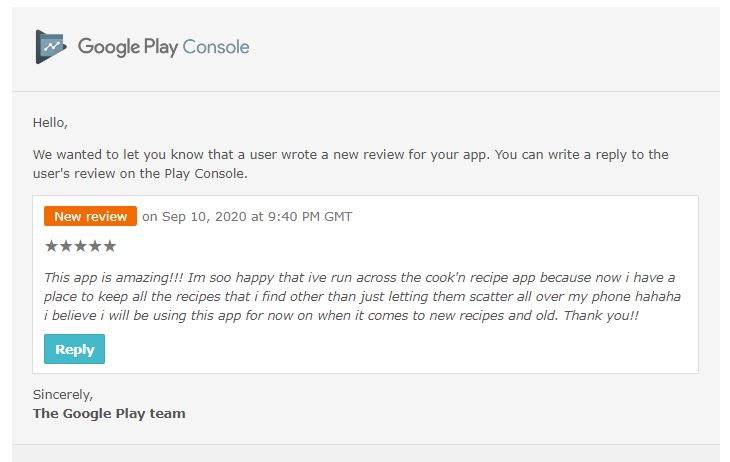Click the sentence We wanted to let you know
The height and width of the screenshot is (462, 730).
[351, 164]
